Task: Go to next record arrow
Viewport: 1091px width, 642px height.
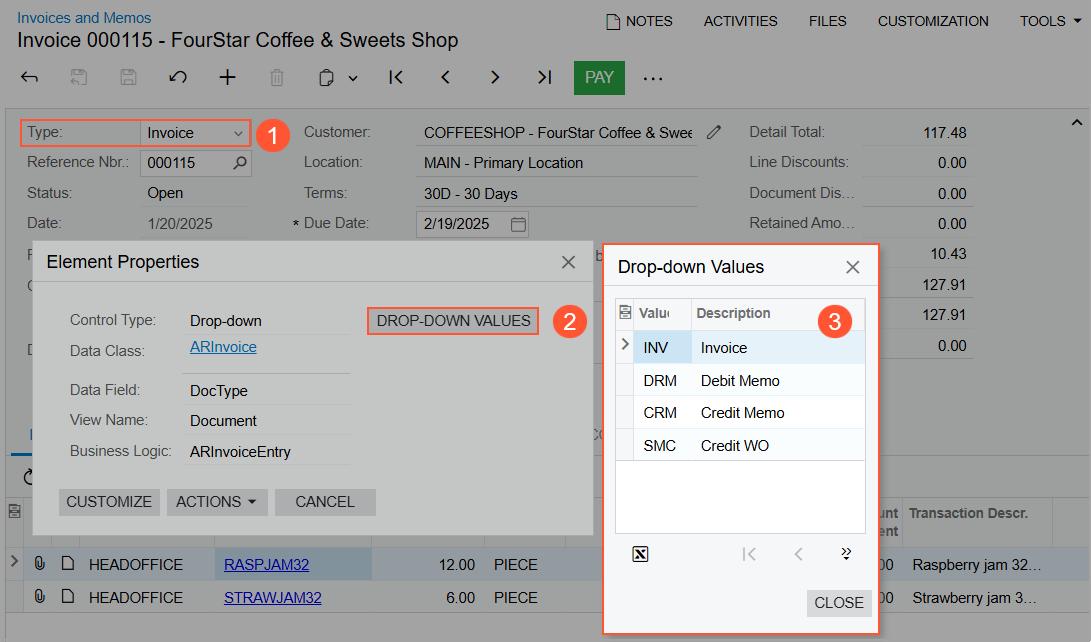Action: 495,77
